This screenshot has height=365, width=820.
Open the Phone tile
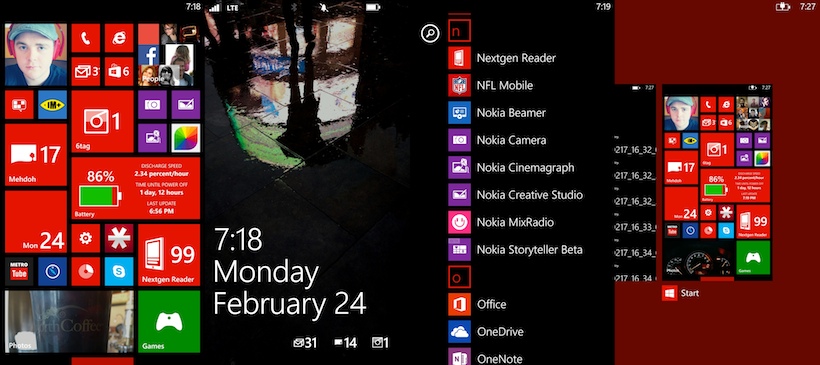tap(85, 38)
